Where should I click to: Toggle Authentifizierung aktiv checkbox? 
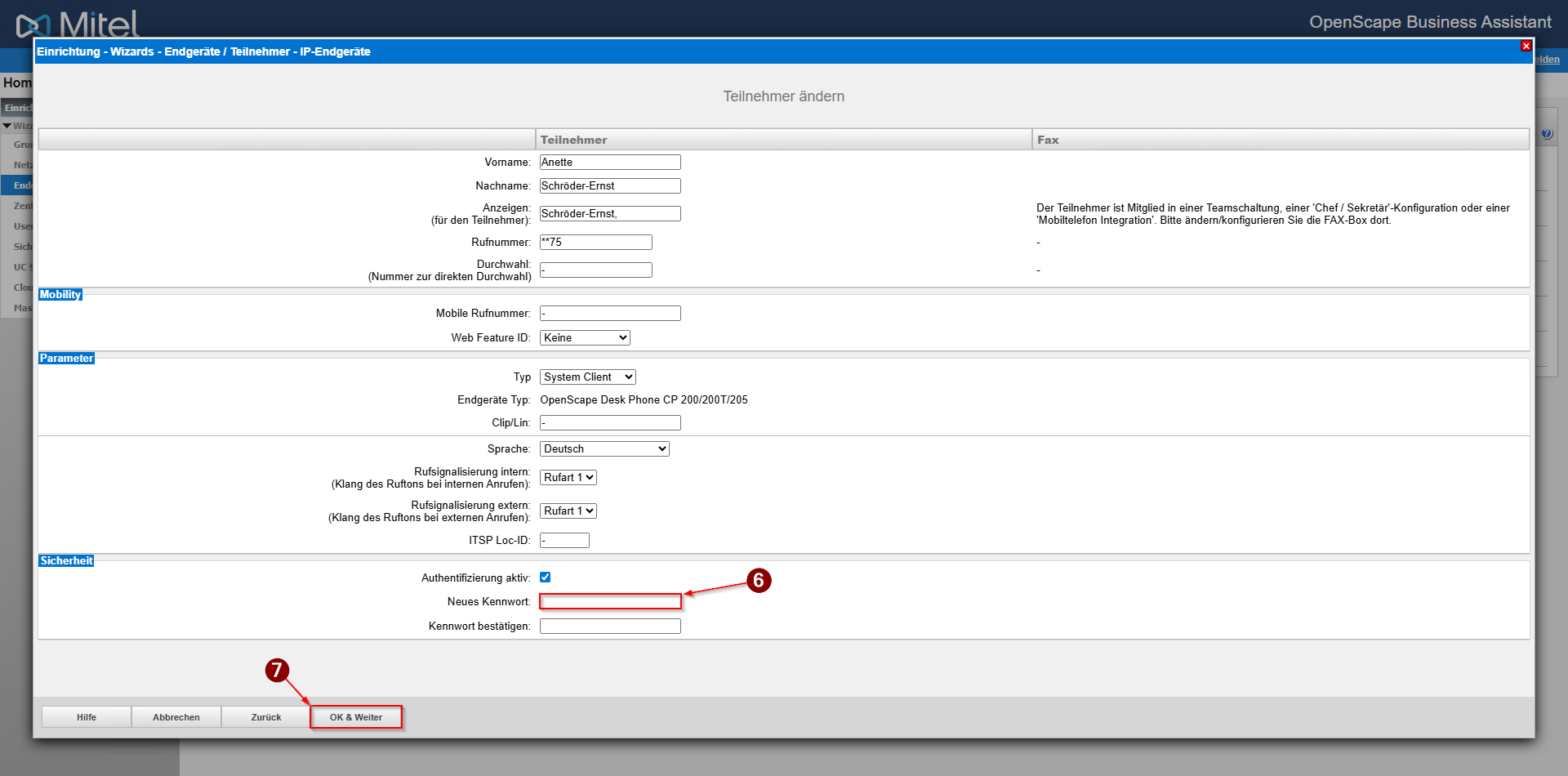click(x=546, y=578)
